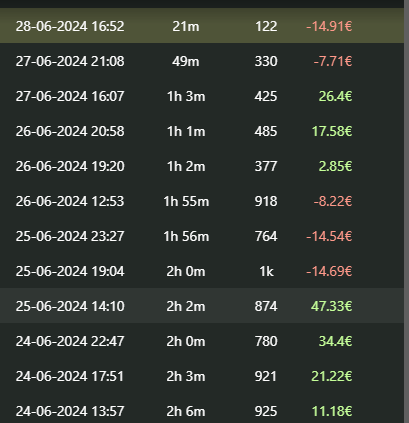Viewport: 409px width, 423px height.
Task: Click the -14.91€ result value
Action: tap(329, 26)
